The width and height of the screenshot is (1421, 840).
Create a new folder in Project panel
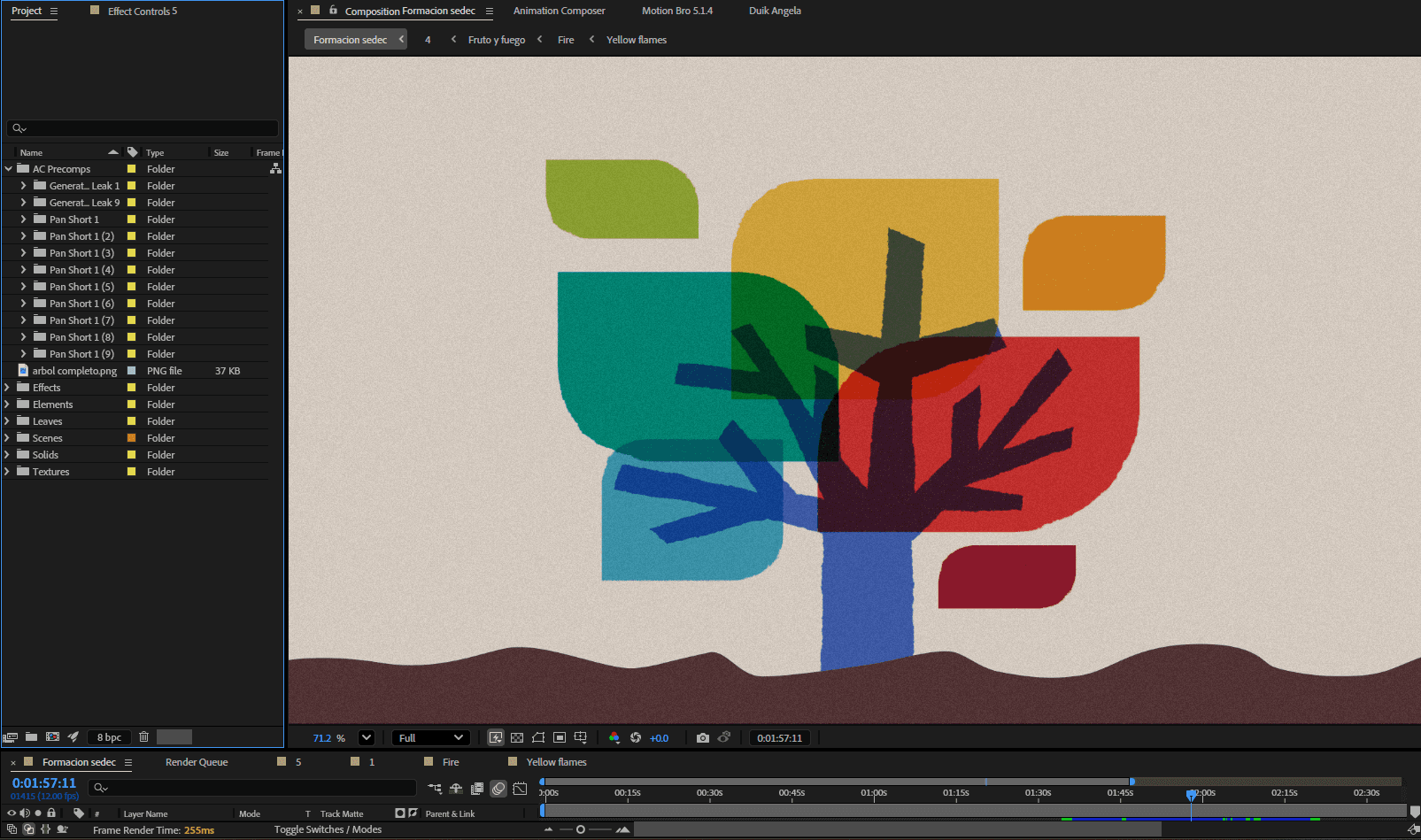[x=32, y=736]
